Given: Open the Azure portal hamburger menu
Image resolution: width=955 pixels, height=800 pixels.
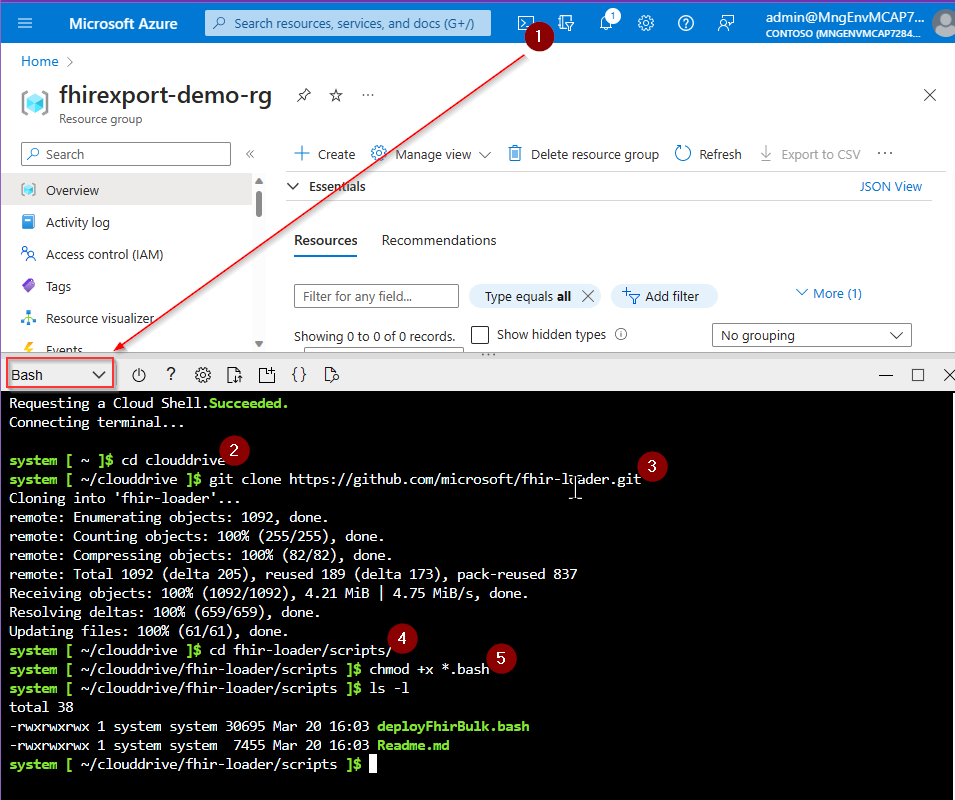Looking at the screenshot, I should tap(25, 23).
